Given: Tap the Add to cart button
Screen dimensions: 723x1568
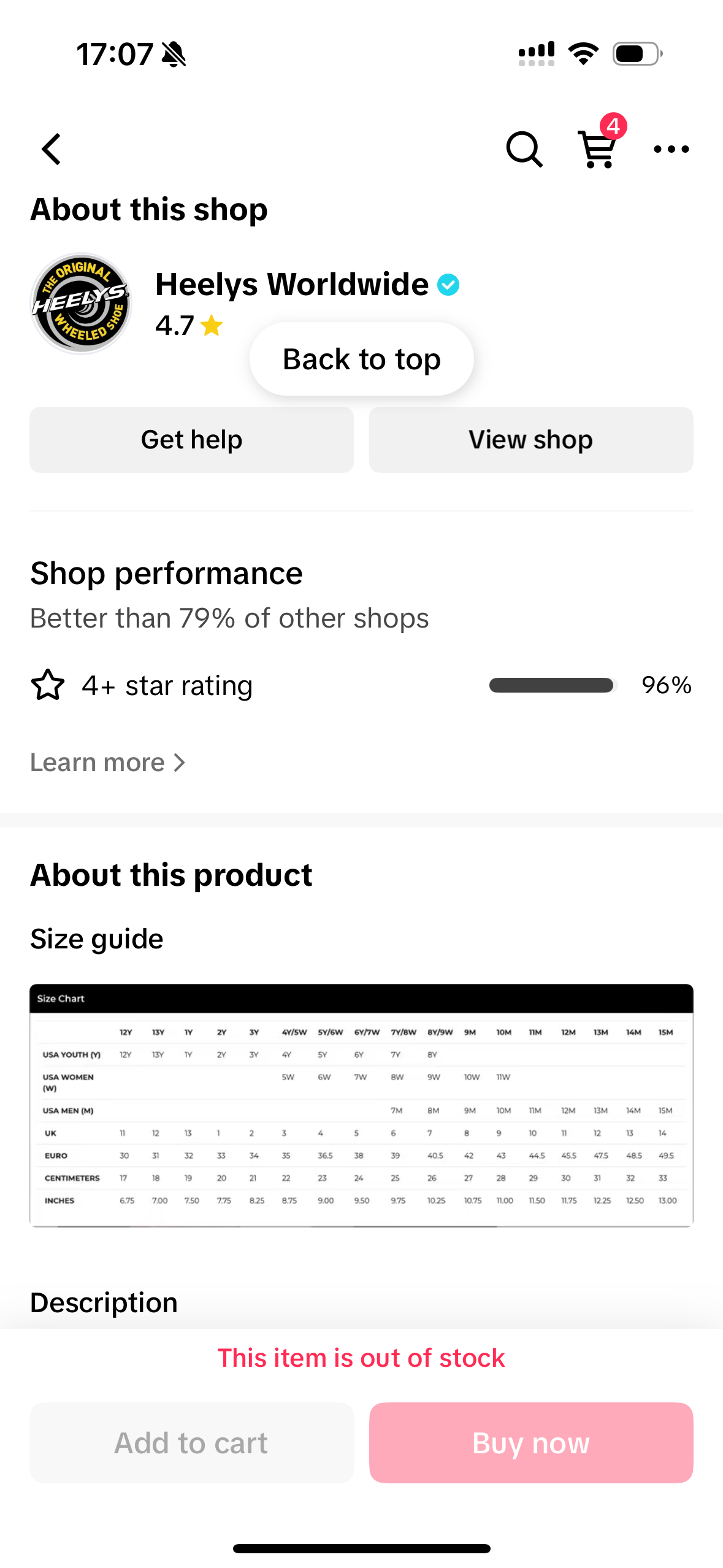Looking at the screenshot, I should coord(191,1442).
